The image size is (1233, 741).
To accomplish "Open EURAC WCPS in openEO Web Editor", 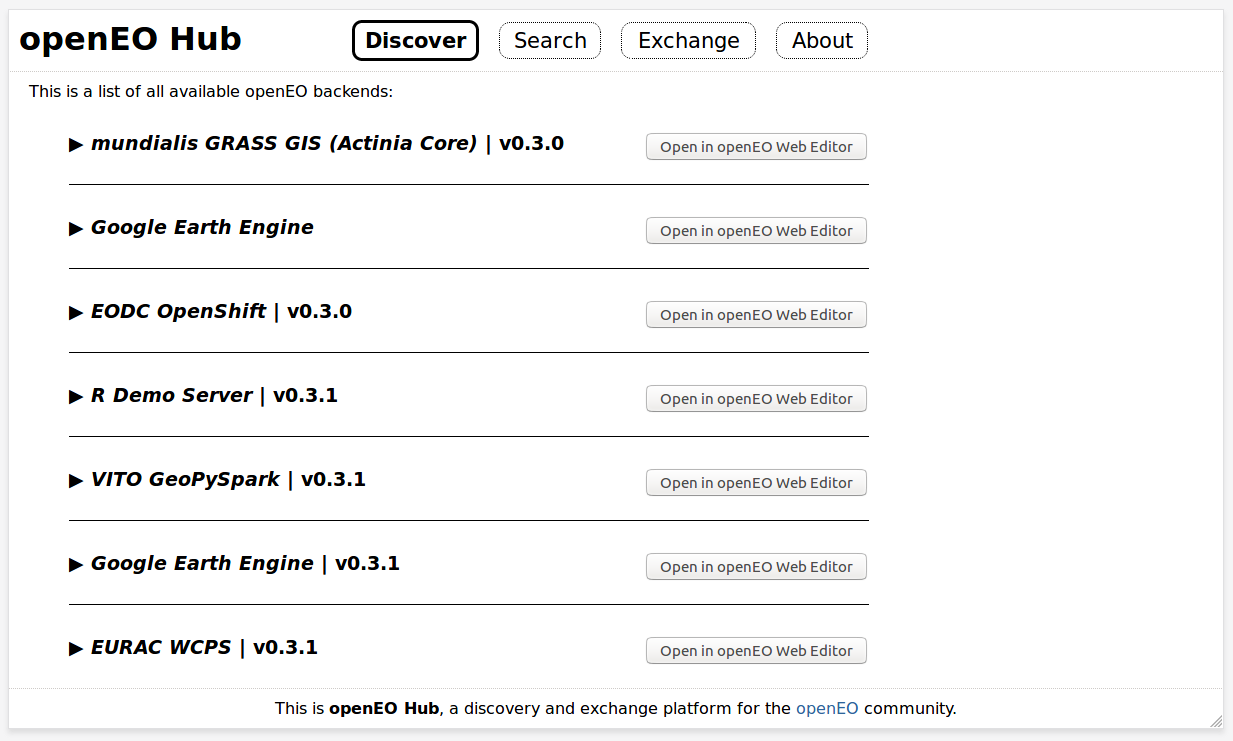I will pyautogui.click(x=756, y=650).
